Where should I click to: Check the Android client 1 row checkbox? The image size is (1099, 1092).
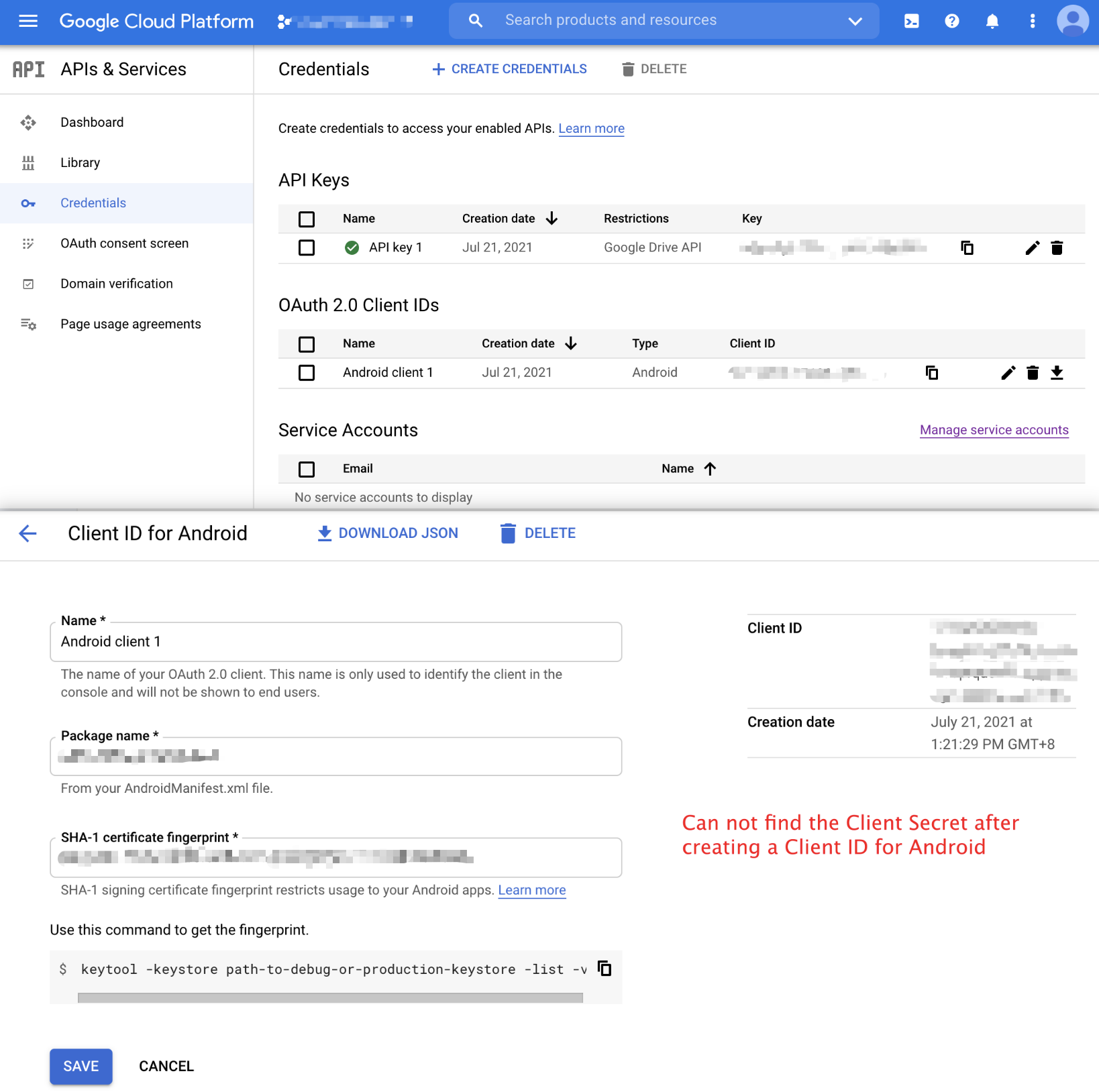point(307,372)
